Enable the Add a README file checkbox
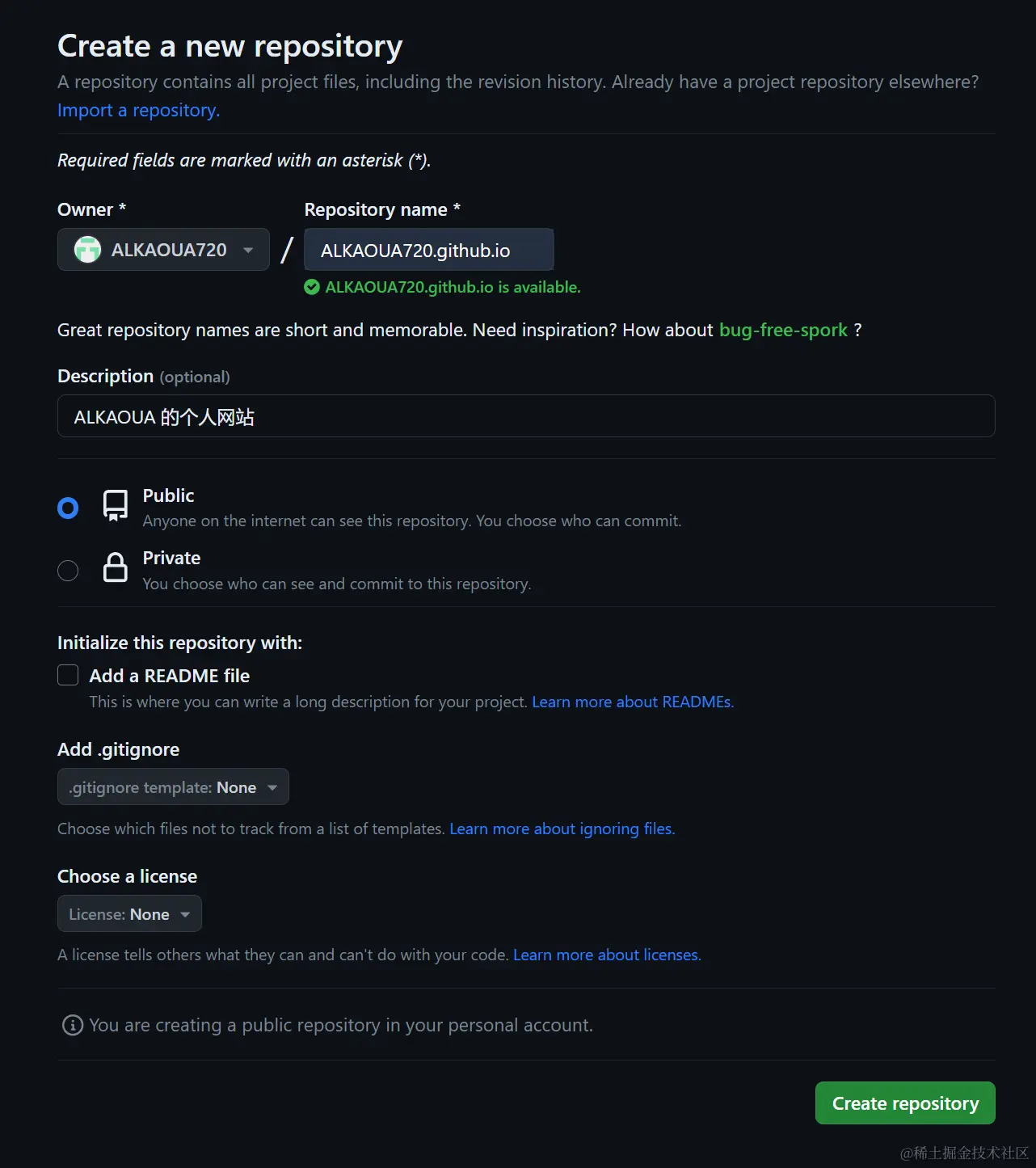1036x1168 pixels. point(68,675)
